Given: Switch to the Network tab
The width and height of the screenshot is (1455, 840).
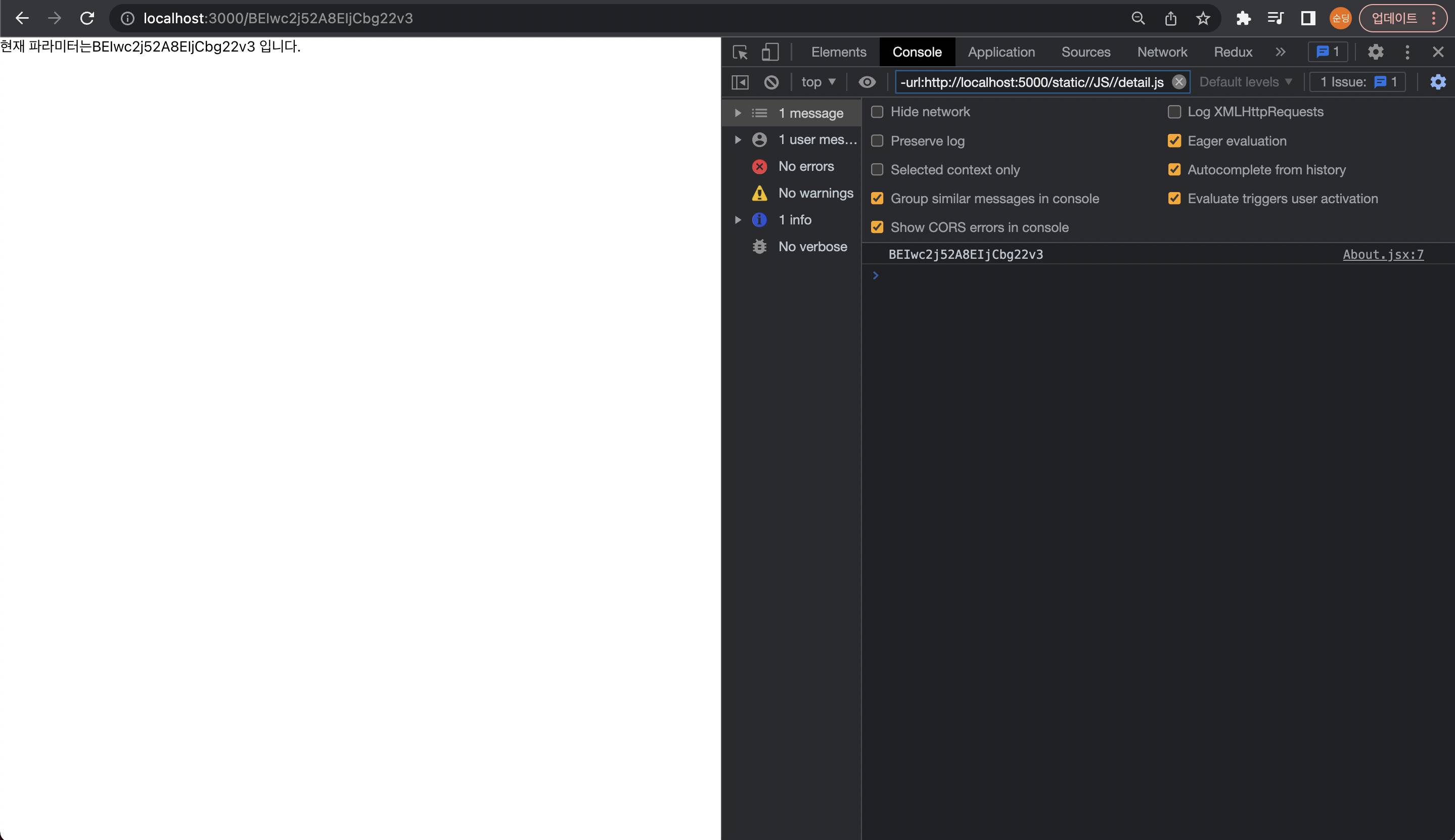Looking at the screenshot, I should click(x=1162, y=52).
